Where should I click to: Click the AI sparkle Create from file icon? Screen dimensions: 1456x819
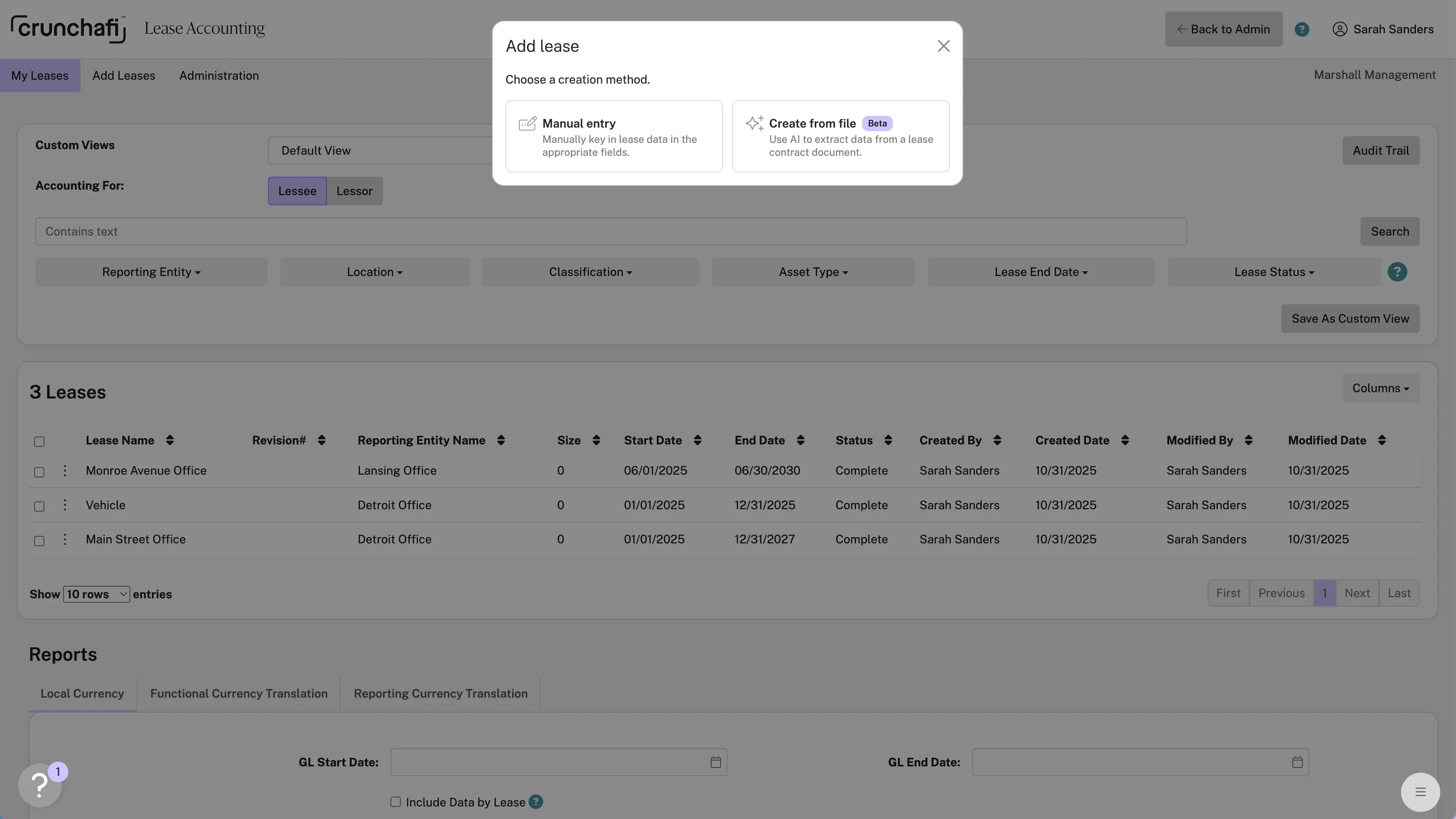click(754, 123)
